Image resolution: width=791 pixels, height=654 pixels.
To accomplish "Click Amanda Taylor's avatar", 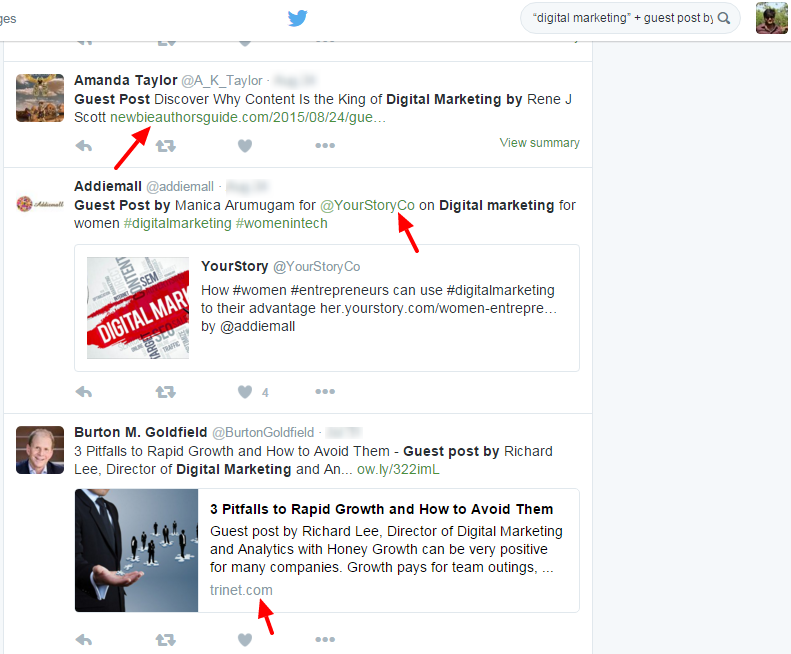I will [40, 98].
